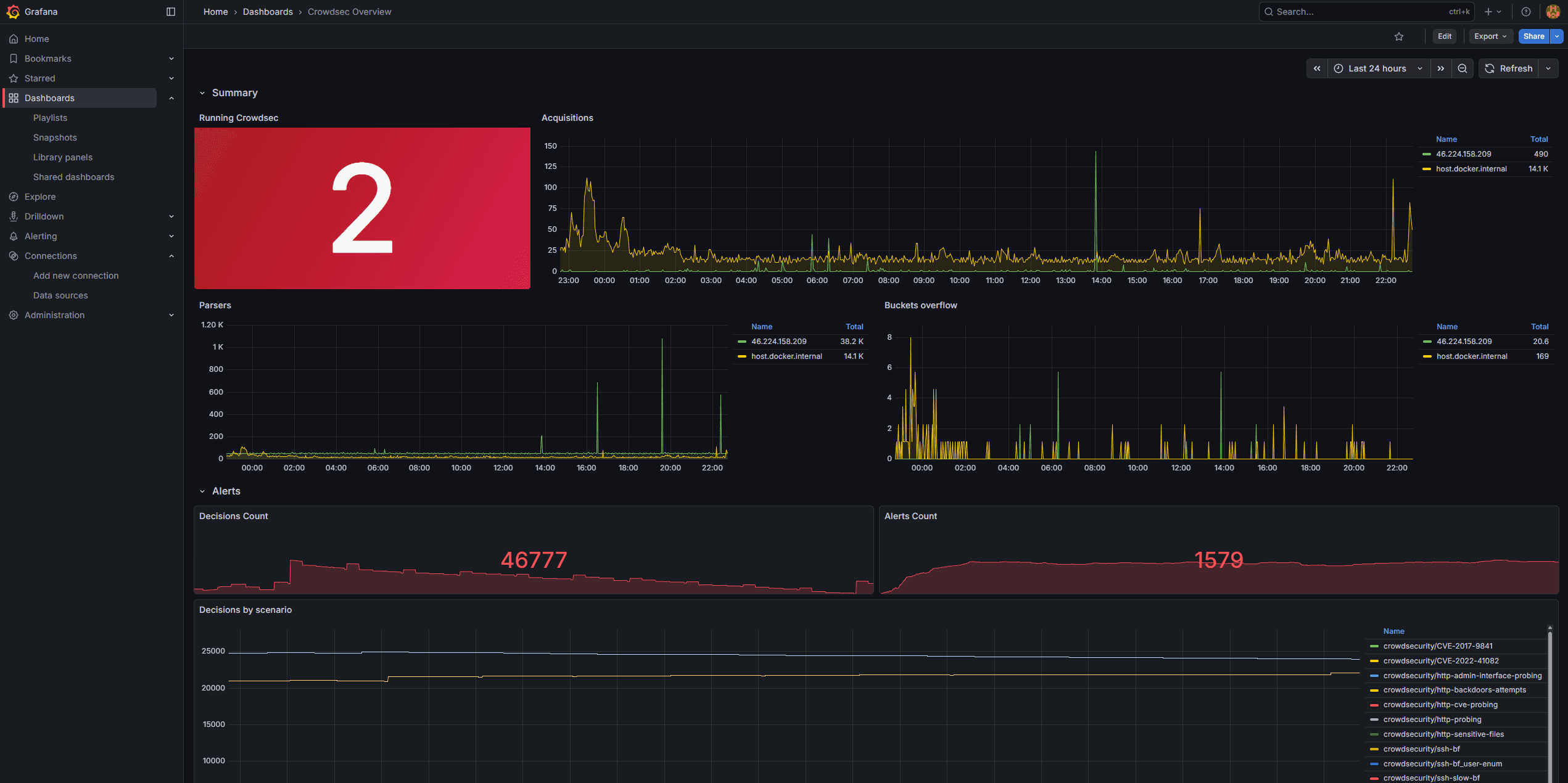Toggle 46.224.158.209 series in Parsers legend

pos(778,342)
